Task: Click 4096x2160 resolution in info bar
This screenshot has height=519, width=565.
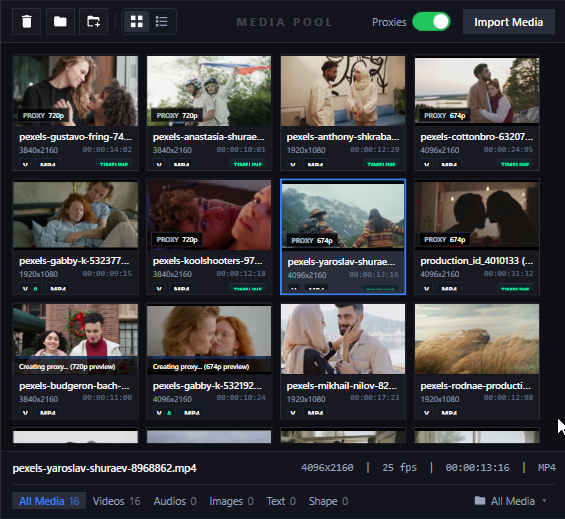Action: click(327, 468)
